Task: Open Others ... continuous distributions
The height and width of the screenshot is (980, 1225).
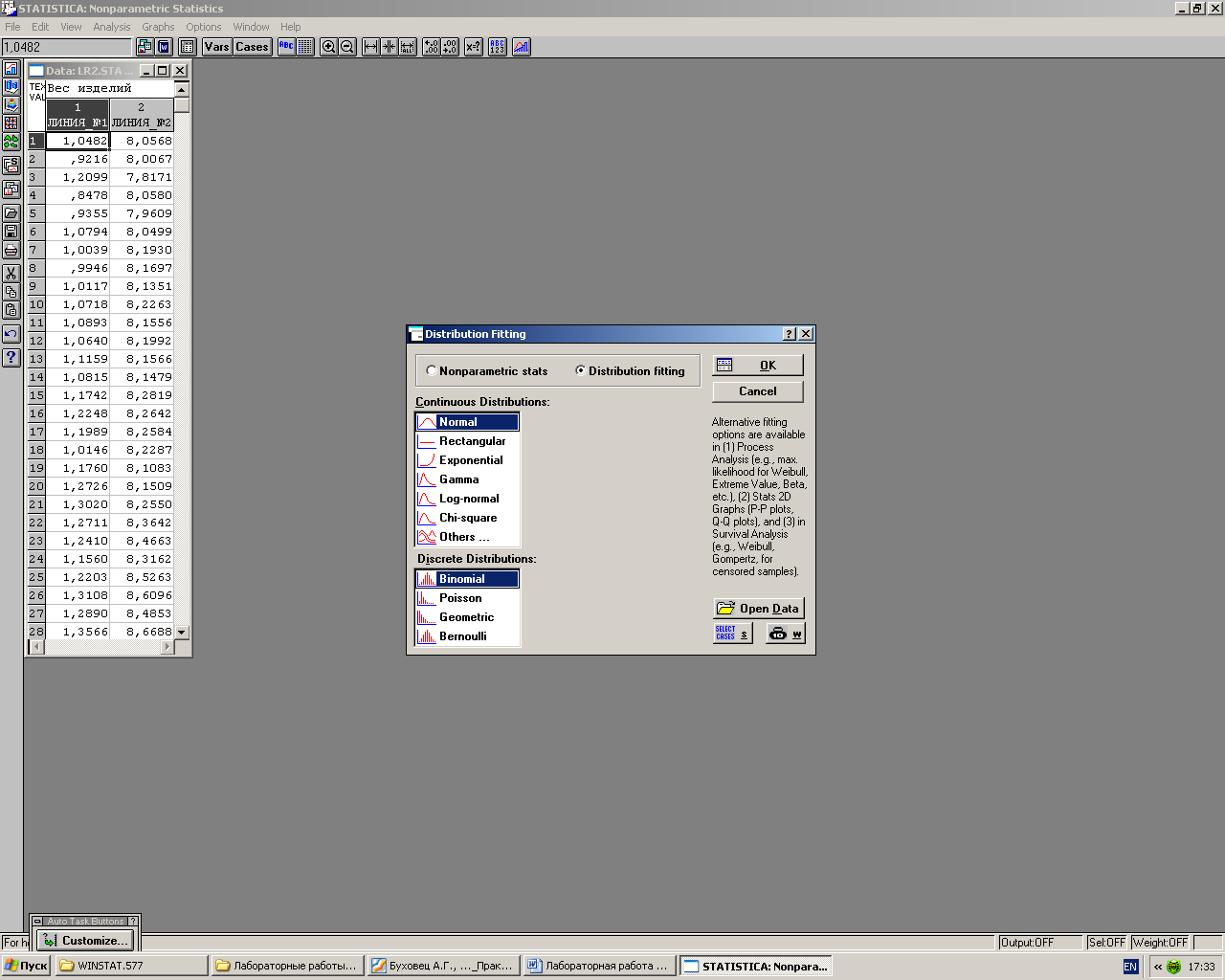Action: click(467, 537)
